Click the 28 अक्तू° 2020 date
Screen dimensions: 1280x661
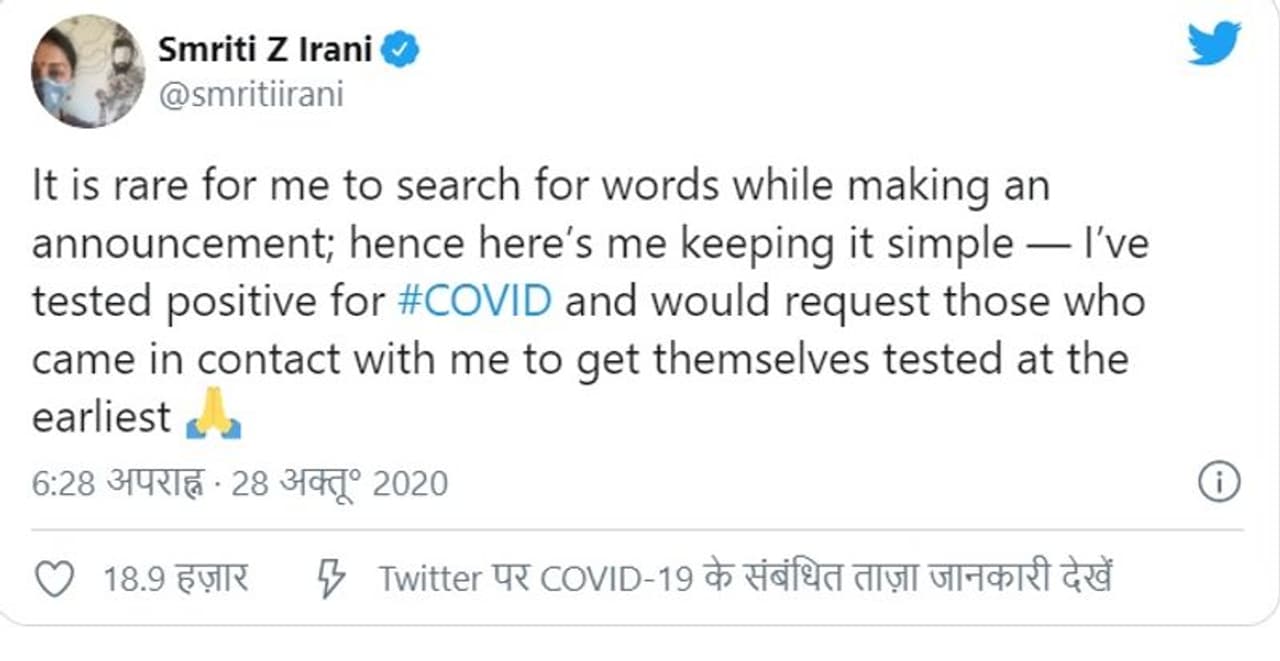340,484
